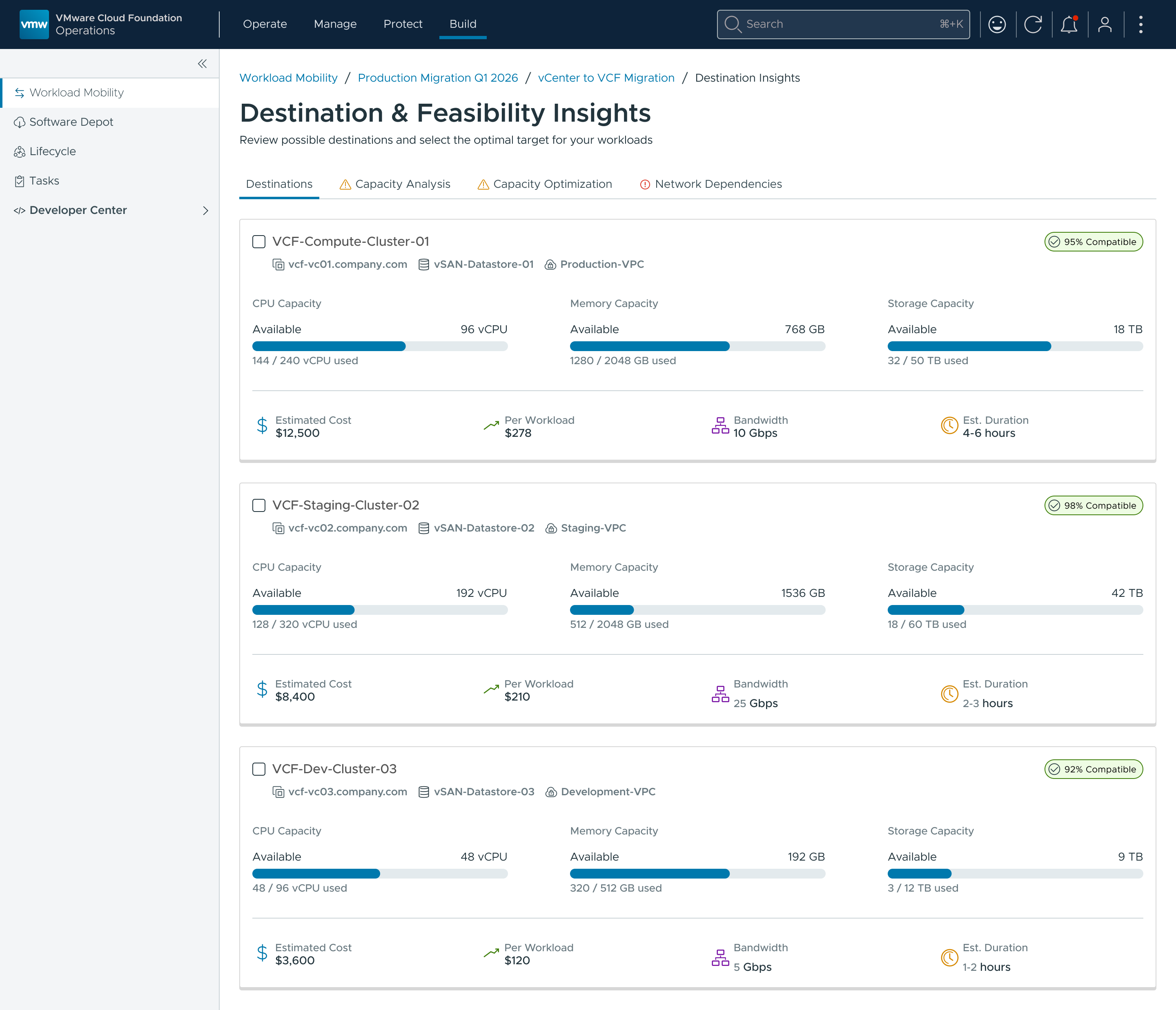Viewport: 1176px width, 1010px height.
Task: Select the VCF-Compute-Cluster-01 checkbox
Action: click(x=259, y=242)
